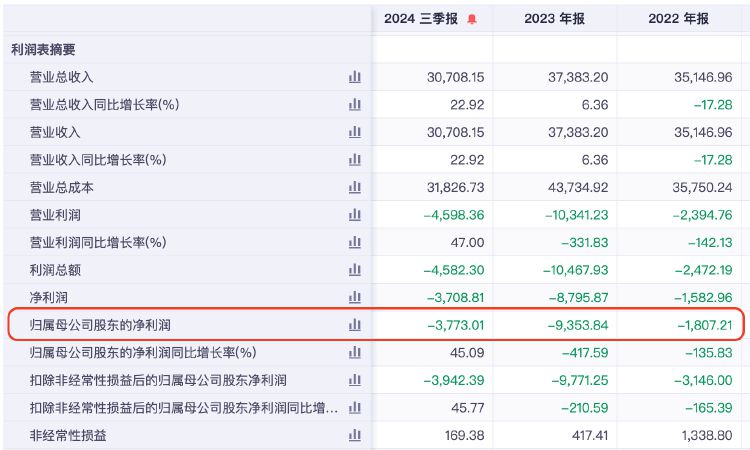Show bar chart for 营业收入 row

click(x=354, y=132)
